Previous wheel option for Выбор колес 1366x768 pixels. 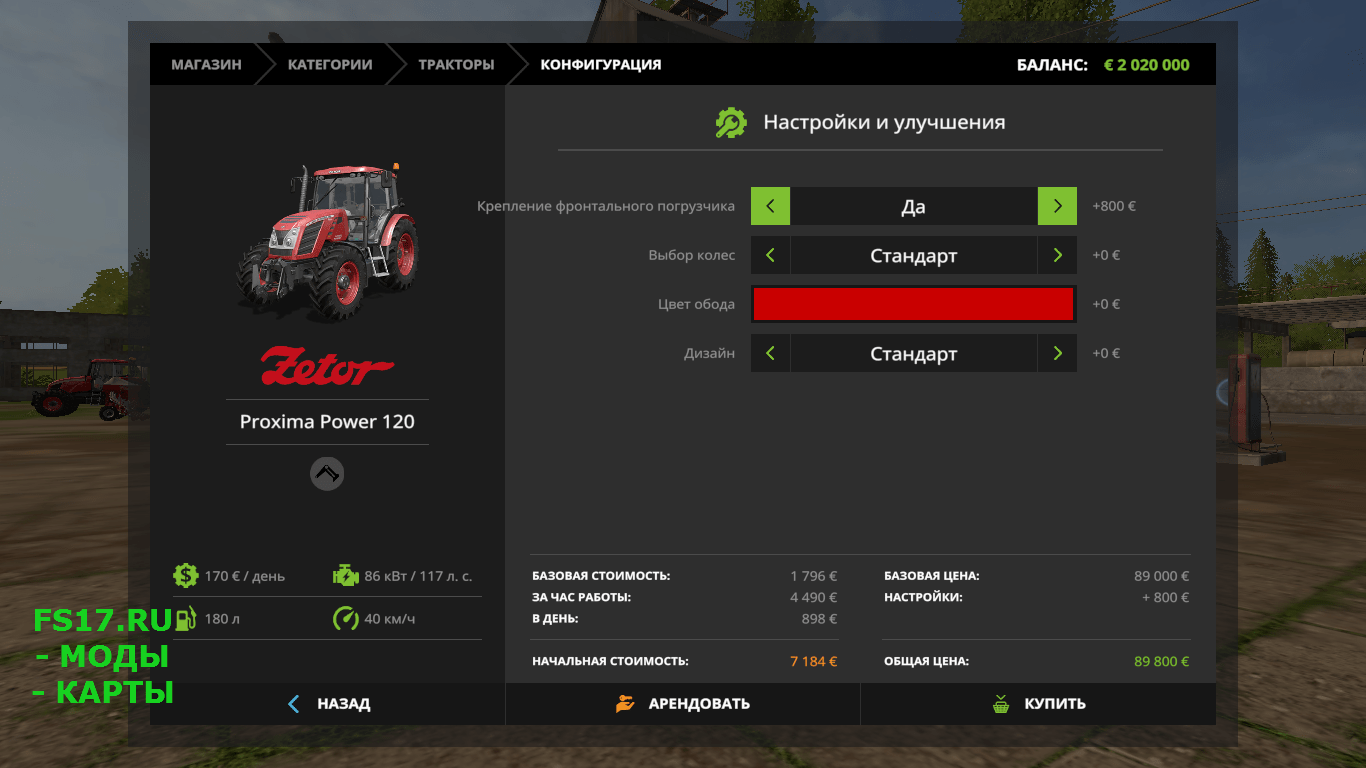pos(770,255)
